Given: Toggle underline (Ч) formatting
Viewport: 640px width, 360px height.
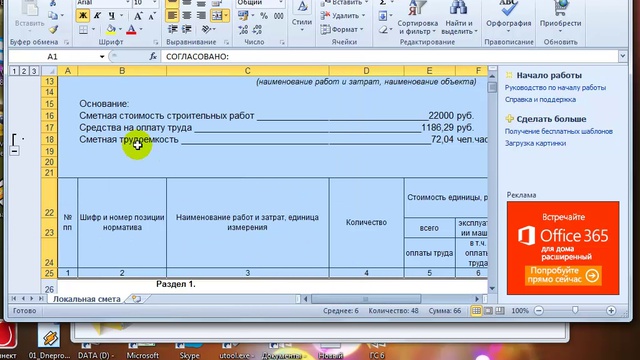Looking at the screenshot, I should [x=111, y=16].
